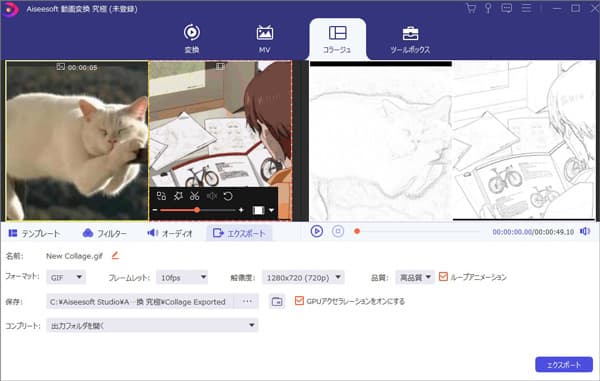The height and width of the screenshot is (381, 600).
Task: Click the blue エクスポート button
Action: (564, 365)
